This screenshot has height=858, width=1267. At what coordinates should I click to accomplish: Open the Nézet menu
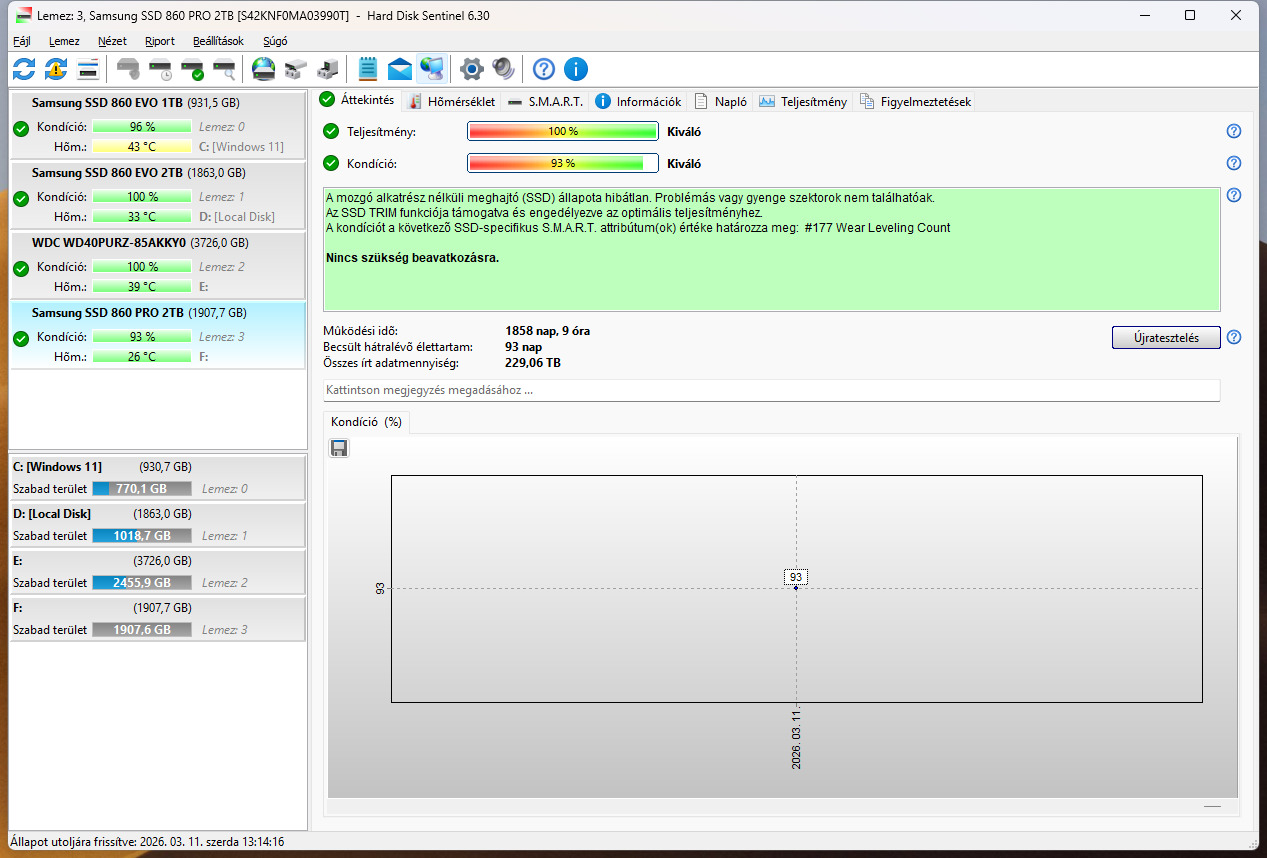[112, 41]
